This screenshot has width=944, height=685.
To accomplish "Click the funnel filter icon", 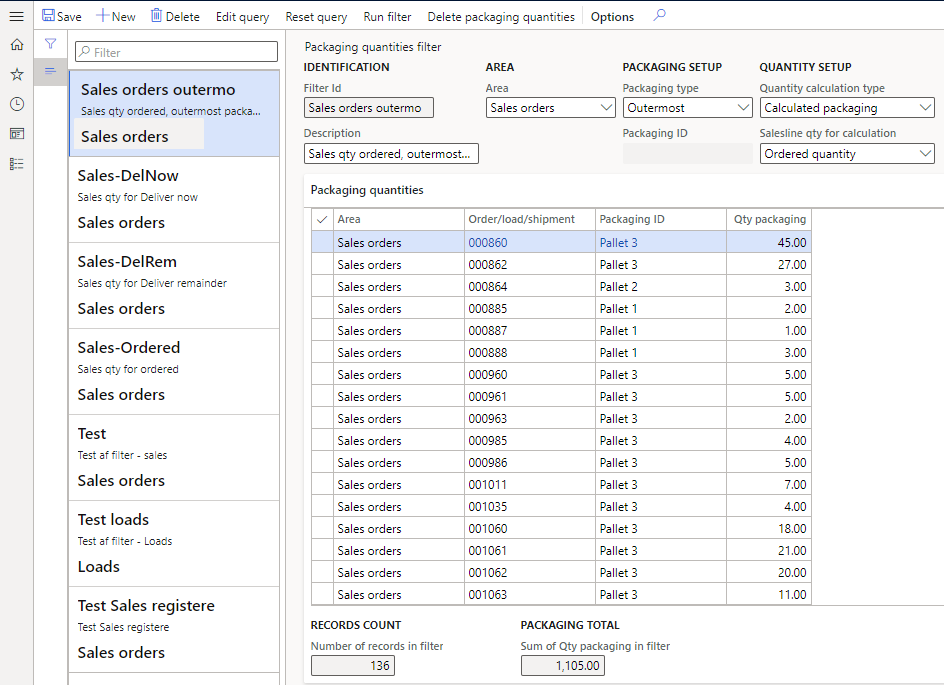I will 50,44.
